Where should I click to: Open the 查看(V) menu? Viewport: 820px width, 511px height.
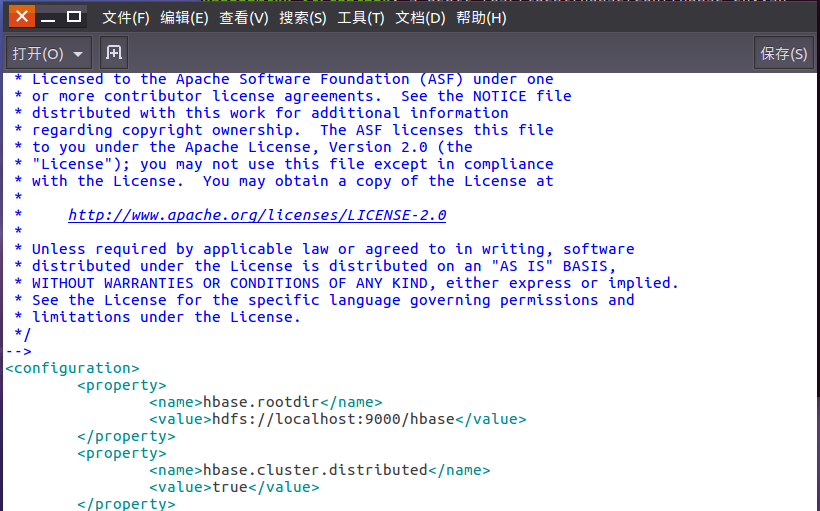point(244,18)
